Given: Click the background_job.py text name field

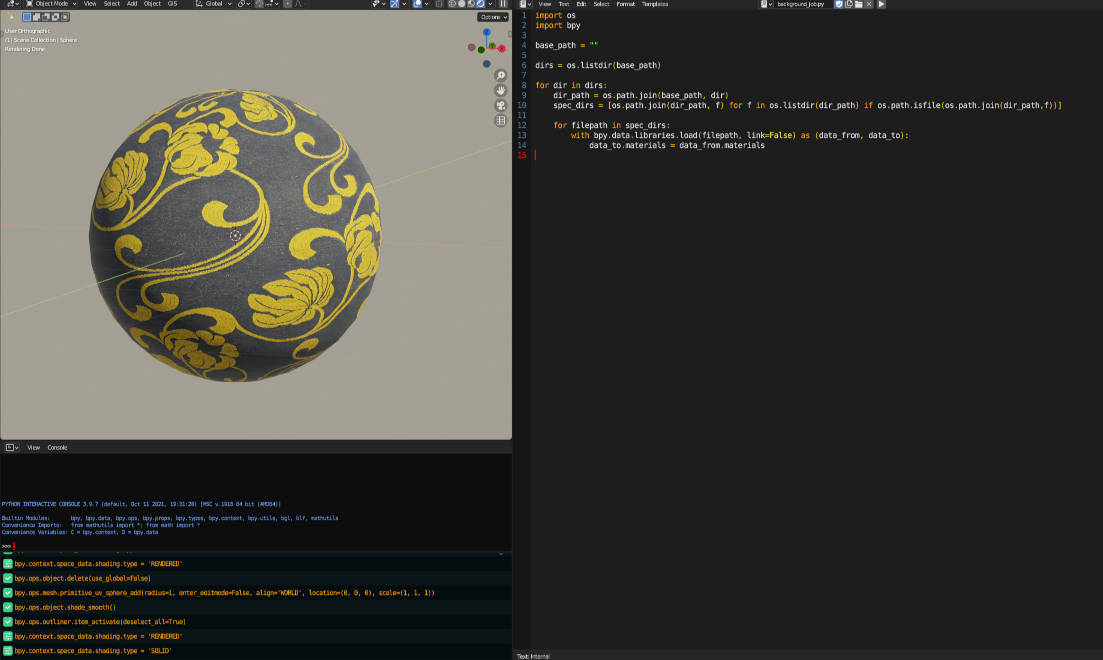Looking at the screenshot, I should 800,4.
